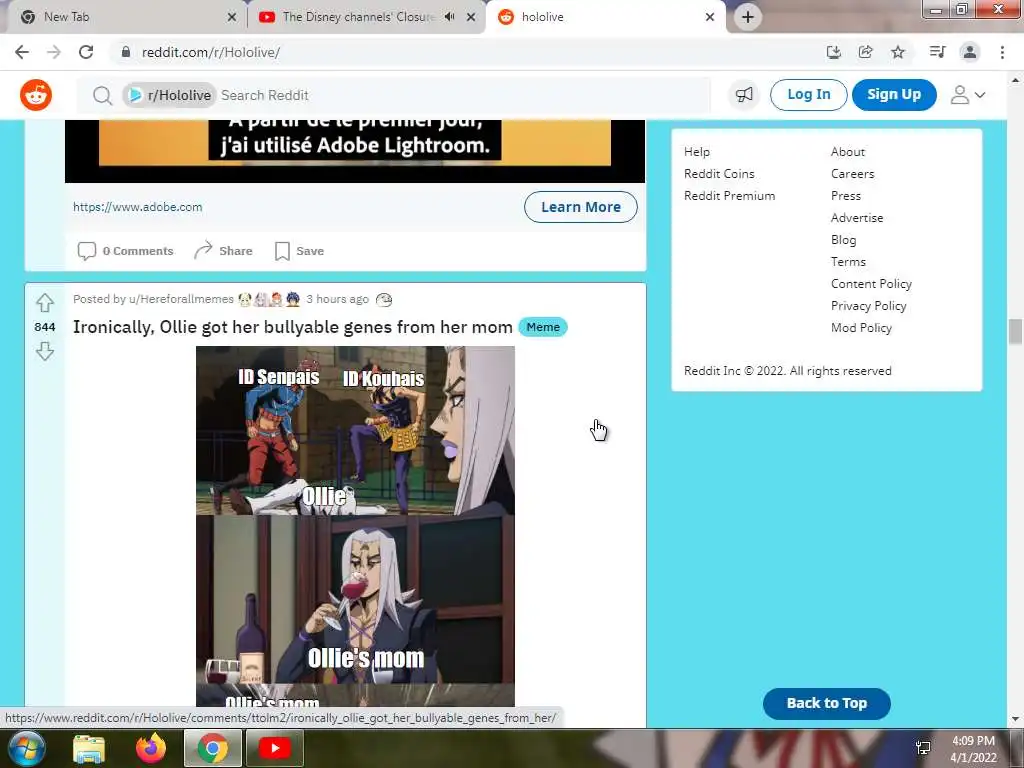Click the Reddit advertise megaphone icon
The height and width of the screenshot is (768, 1024).
click(x=744, y=95)
